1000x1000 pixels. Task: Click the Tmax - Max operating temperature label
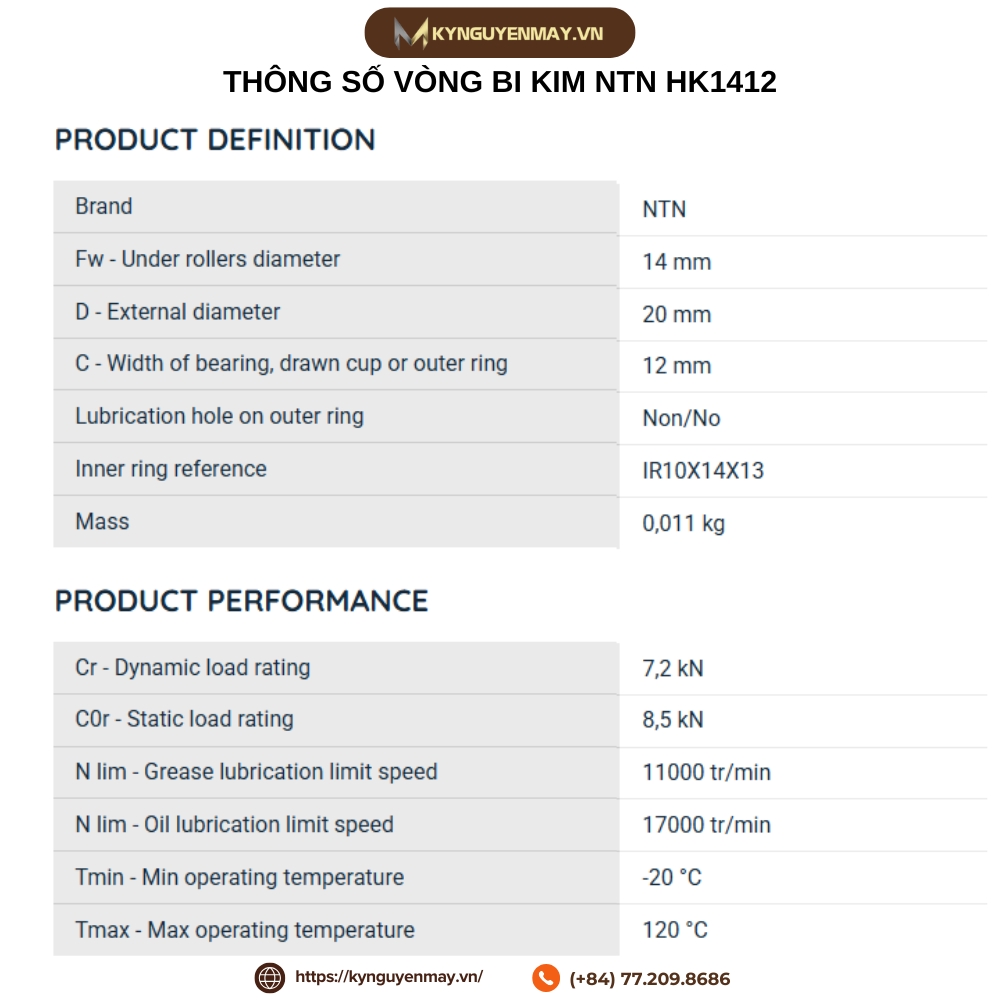click(245, 930)
